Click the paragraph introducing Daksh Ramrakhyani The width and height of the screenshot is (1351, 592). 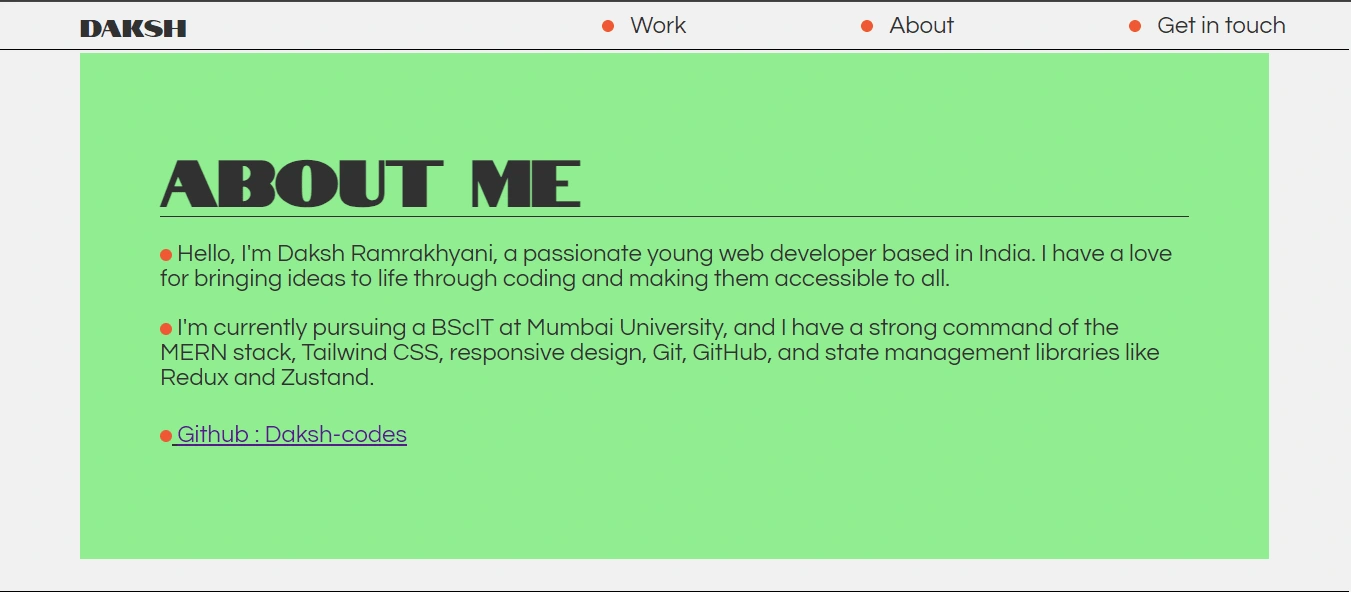666,266
